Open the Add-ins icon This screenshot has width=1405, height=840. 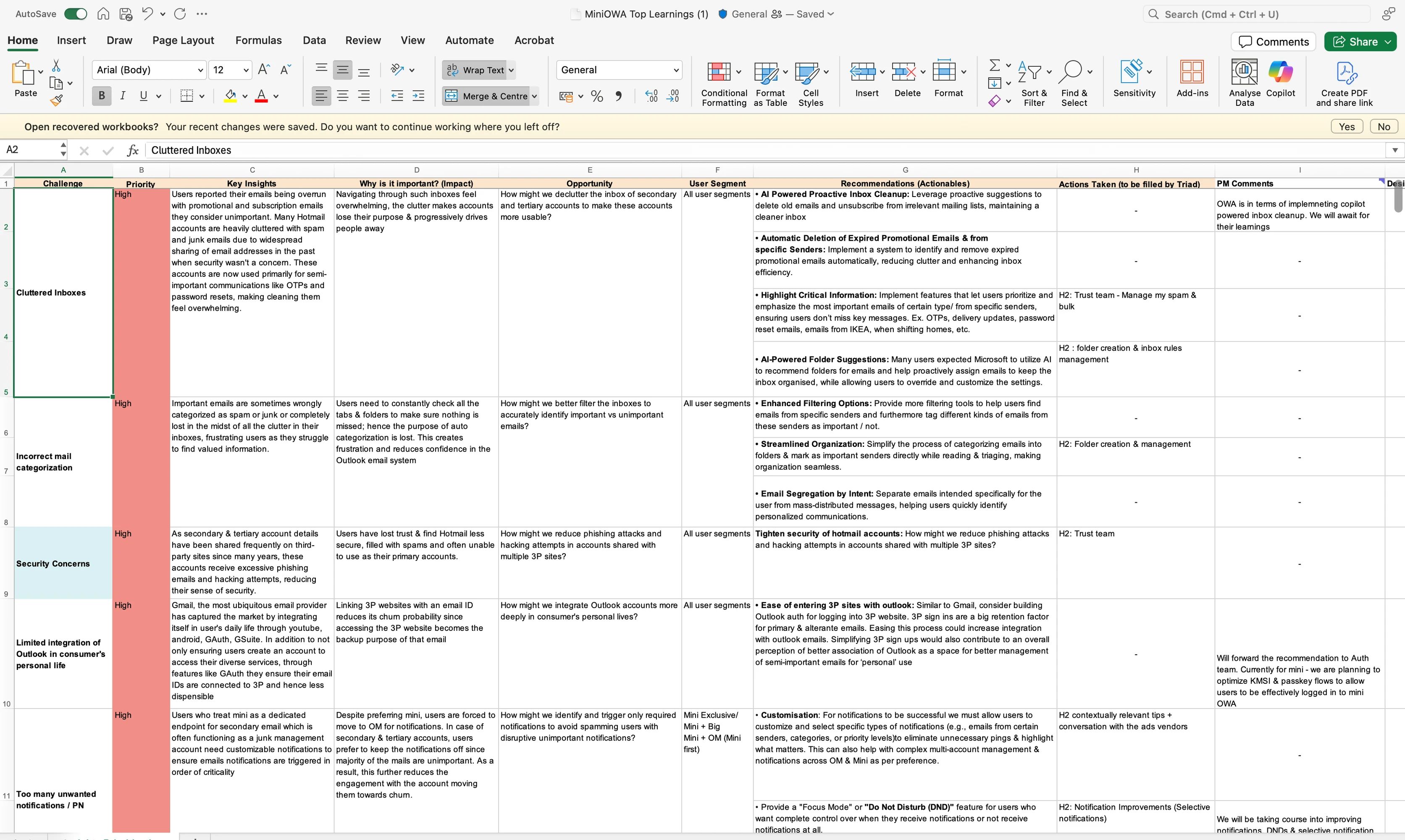(x=1192, y=72)
